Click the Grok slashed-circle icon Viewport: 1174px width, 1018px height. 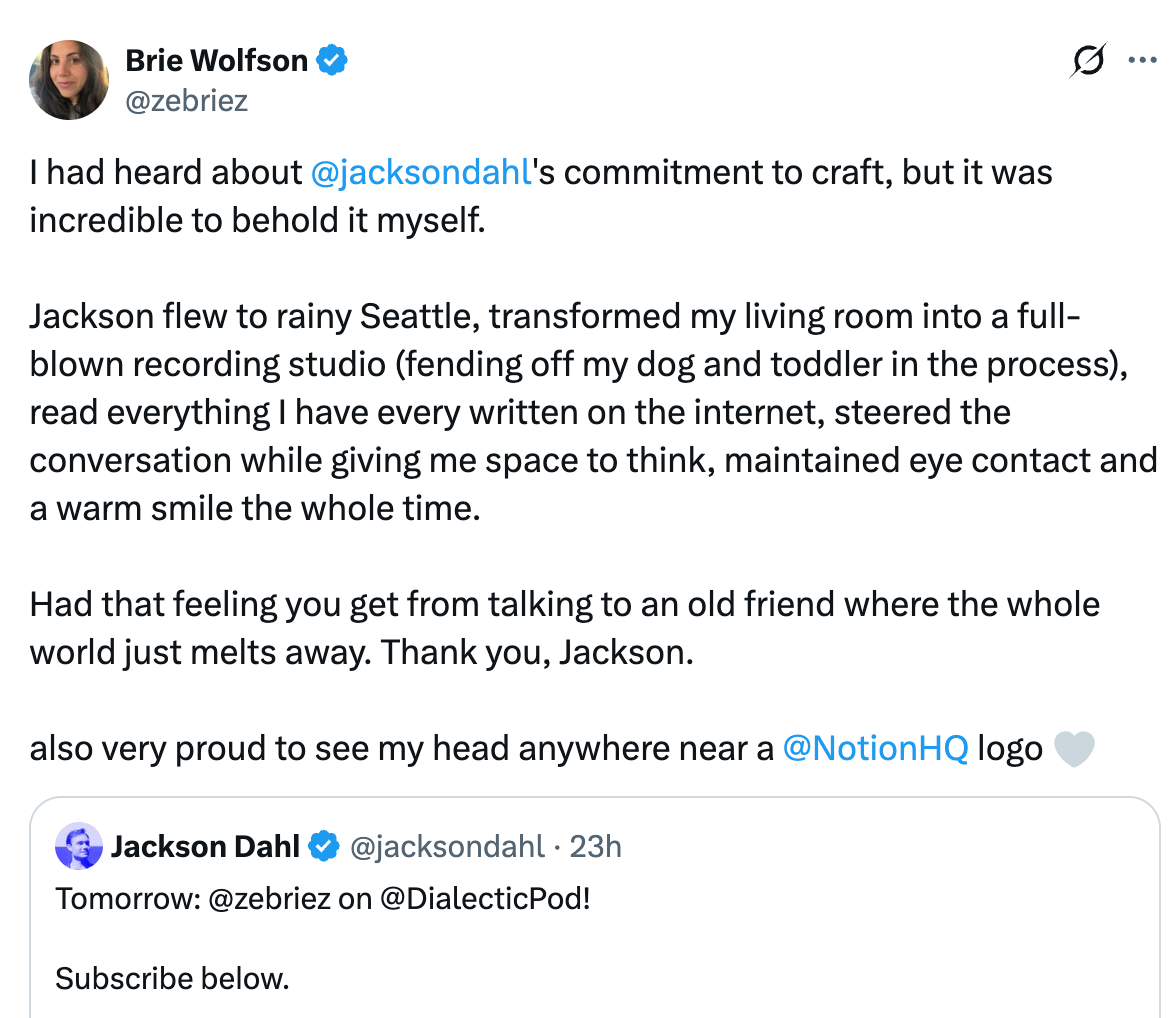point(1087,61)
